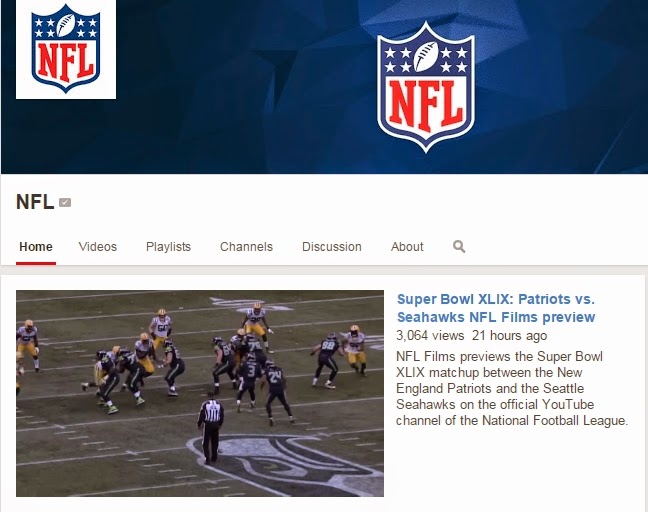Screen dimensions: 648x512
Task: Click the '3,064 views' text
Action: click(430, 335)
